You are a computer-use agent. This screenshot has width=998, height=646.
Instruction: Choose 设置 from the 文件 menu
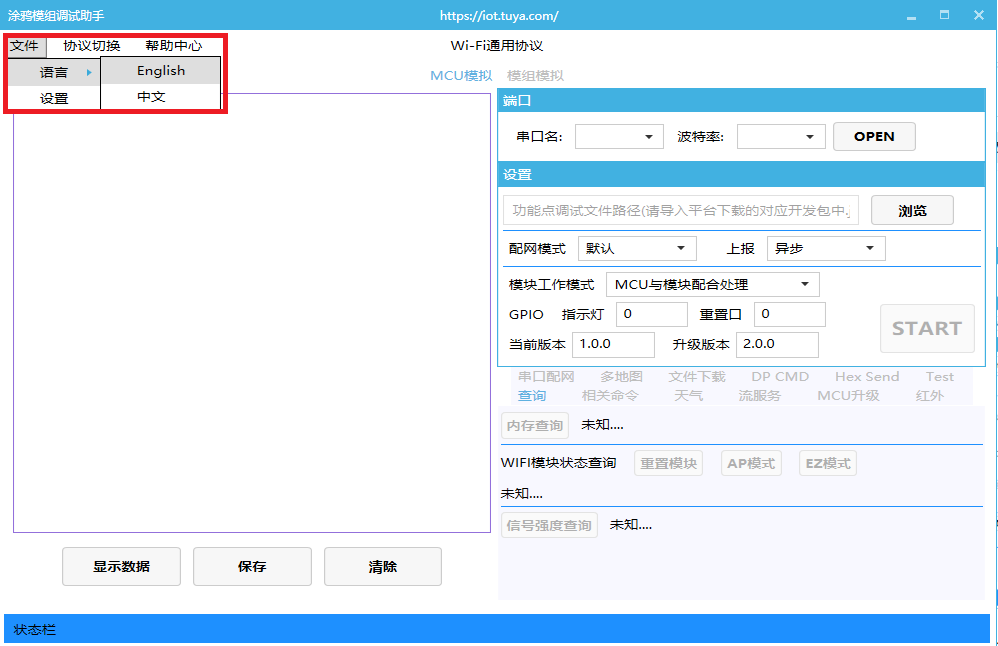(x=54, y=99)
